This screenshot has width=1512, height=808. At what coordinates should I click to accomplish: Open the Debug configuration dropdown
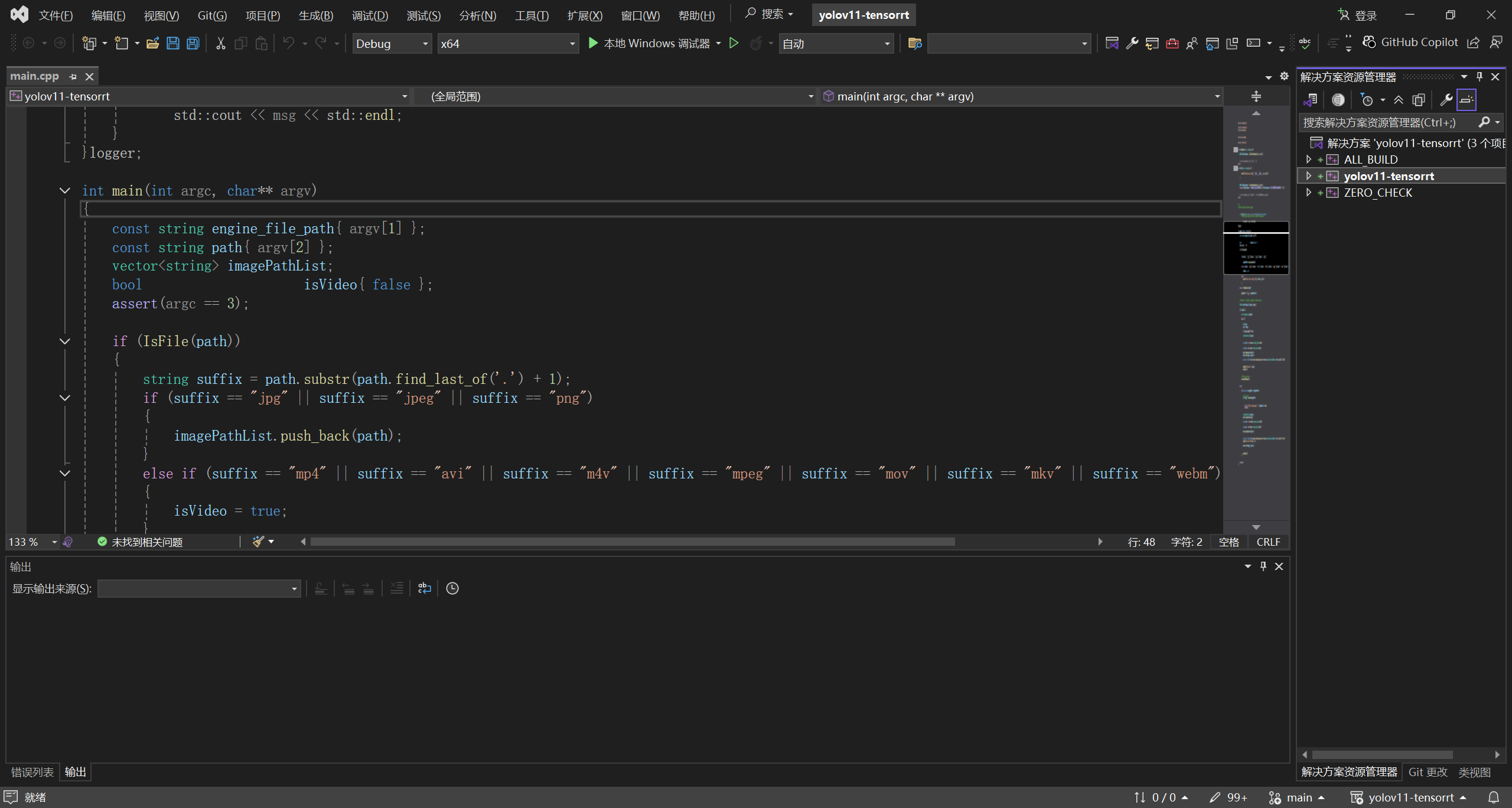[392, 44]
